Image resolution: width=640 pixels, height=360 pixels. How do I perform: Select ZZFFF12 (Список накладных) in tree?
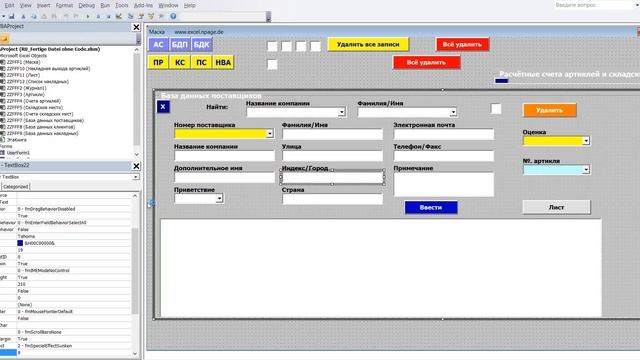tap(38, 82)
